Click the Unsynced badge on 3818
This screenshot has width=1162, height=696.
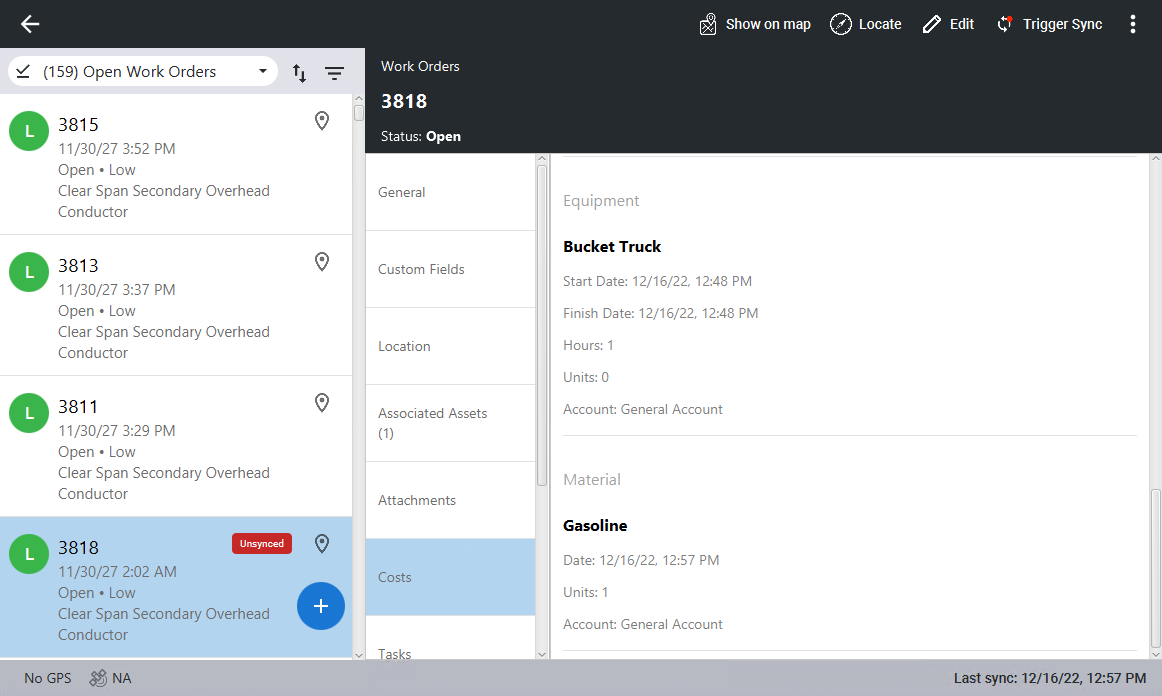coord(262,544)
